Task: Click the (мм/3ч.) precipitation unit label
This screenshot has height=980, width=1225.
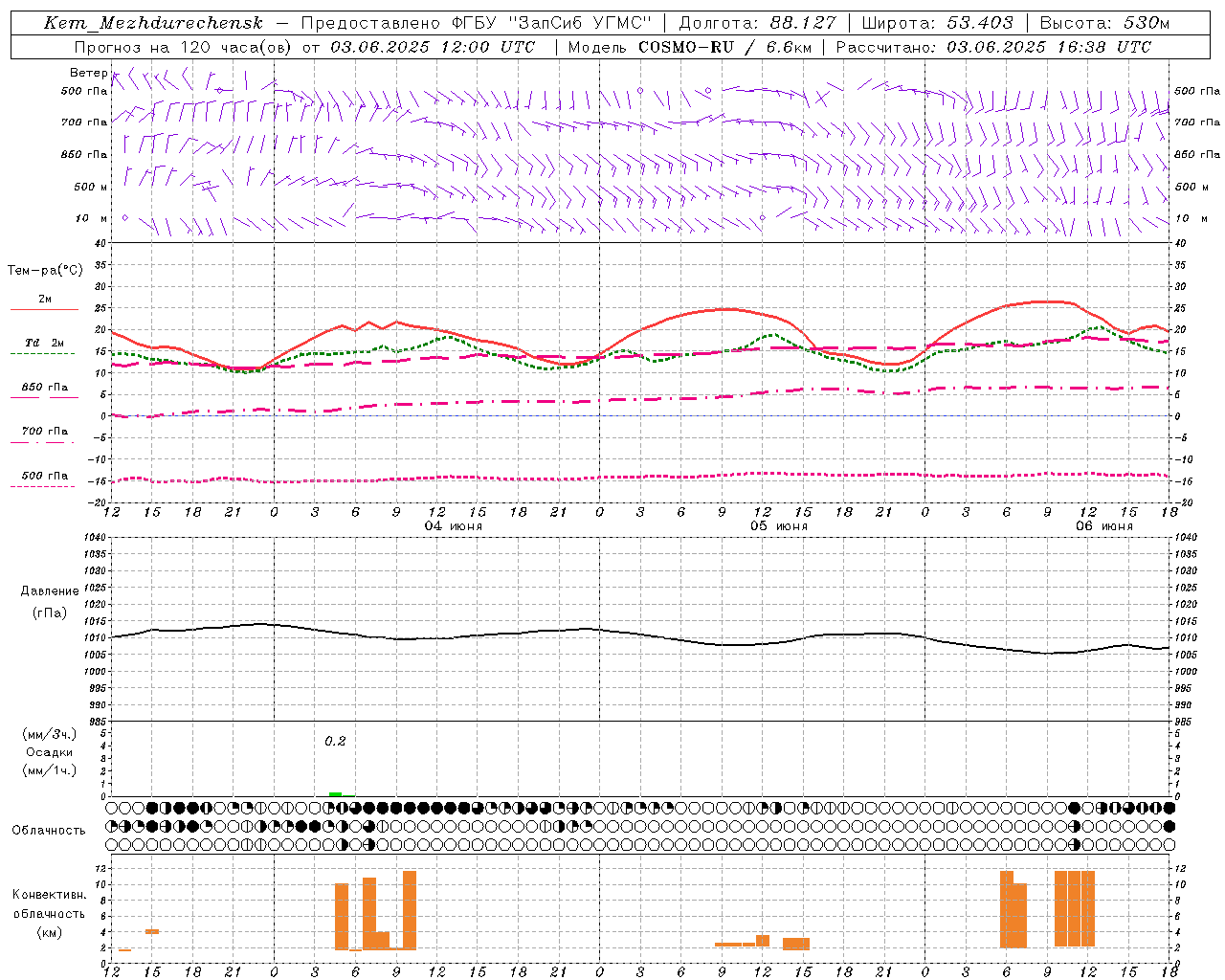Action: pos(50,734)
